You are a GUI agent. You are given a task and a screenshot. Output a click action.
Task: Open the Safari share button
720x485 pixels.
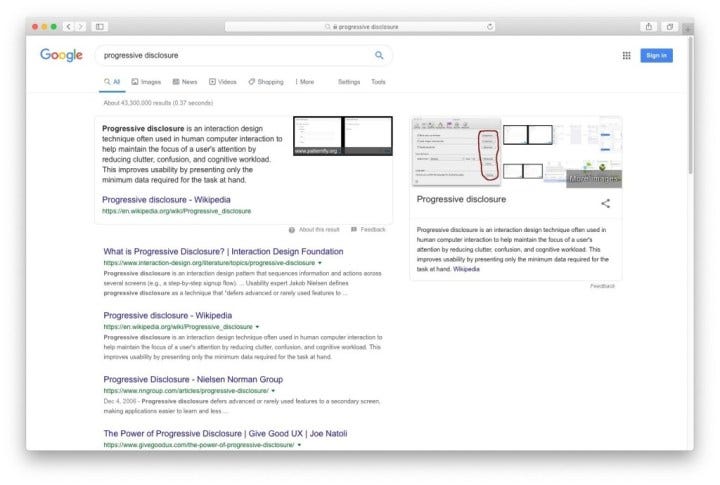(648, 27)
